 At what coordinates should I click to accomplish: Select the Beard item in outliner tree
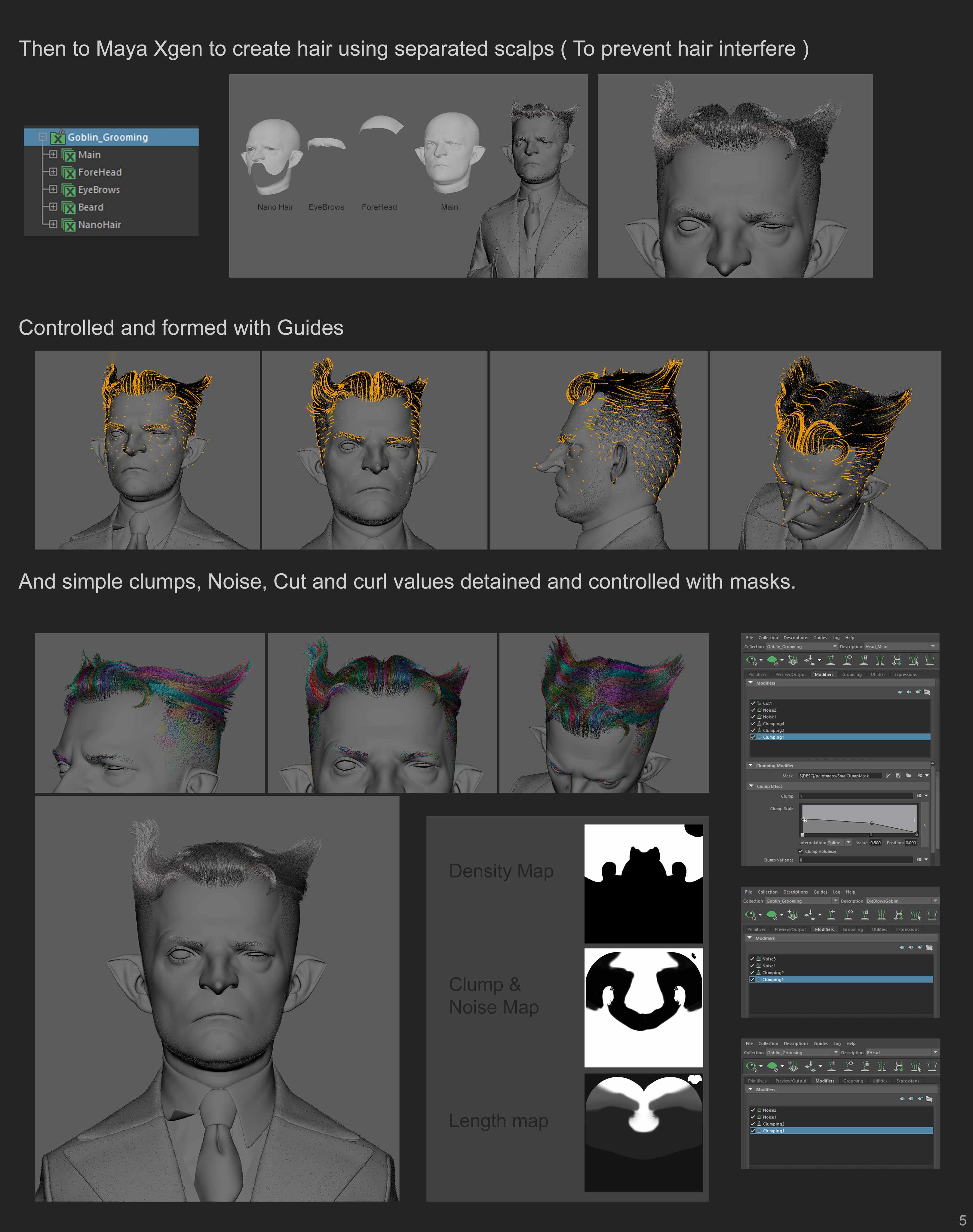pyautogui.click(x=91, y=208)
